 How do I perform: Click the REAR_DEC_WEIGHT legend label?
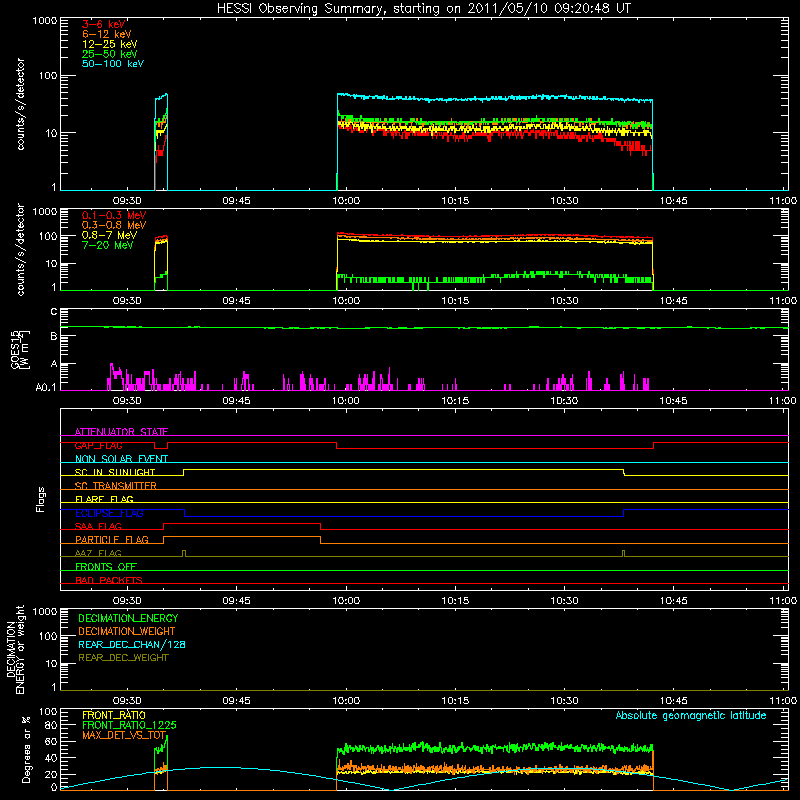coord(123,658)
